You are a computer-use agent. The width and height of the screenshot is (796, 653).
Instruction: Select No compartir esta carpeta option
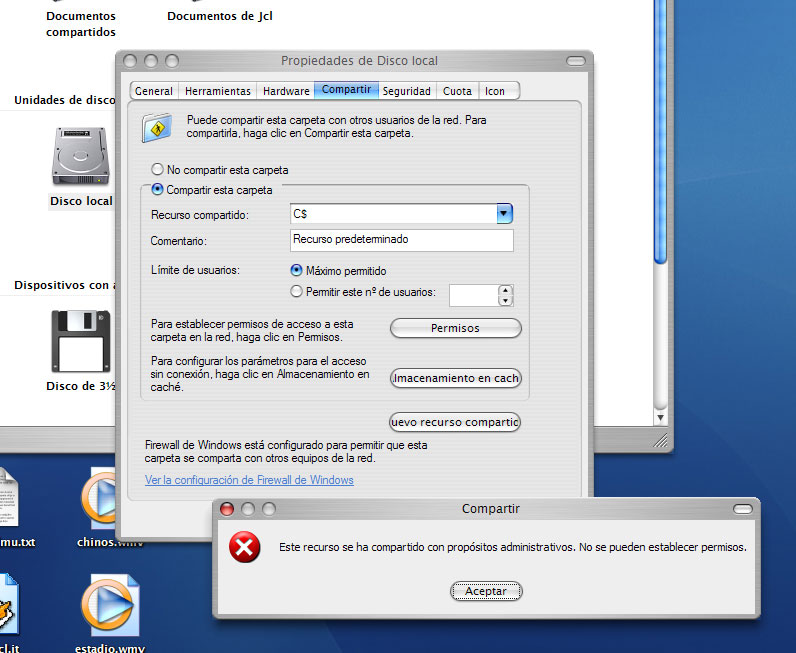pos(157,170)
